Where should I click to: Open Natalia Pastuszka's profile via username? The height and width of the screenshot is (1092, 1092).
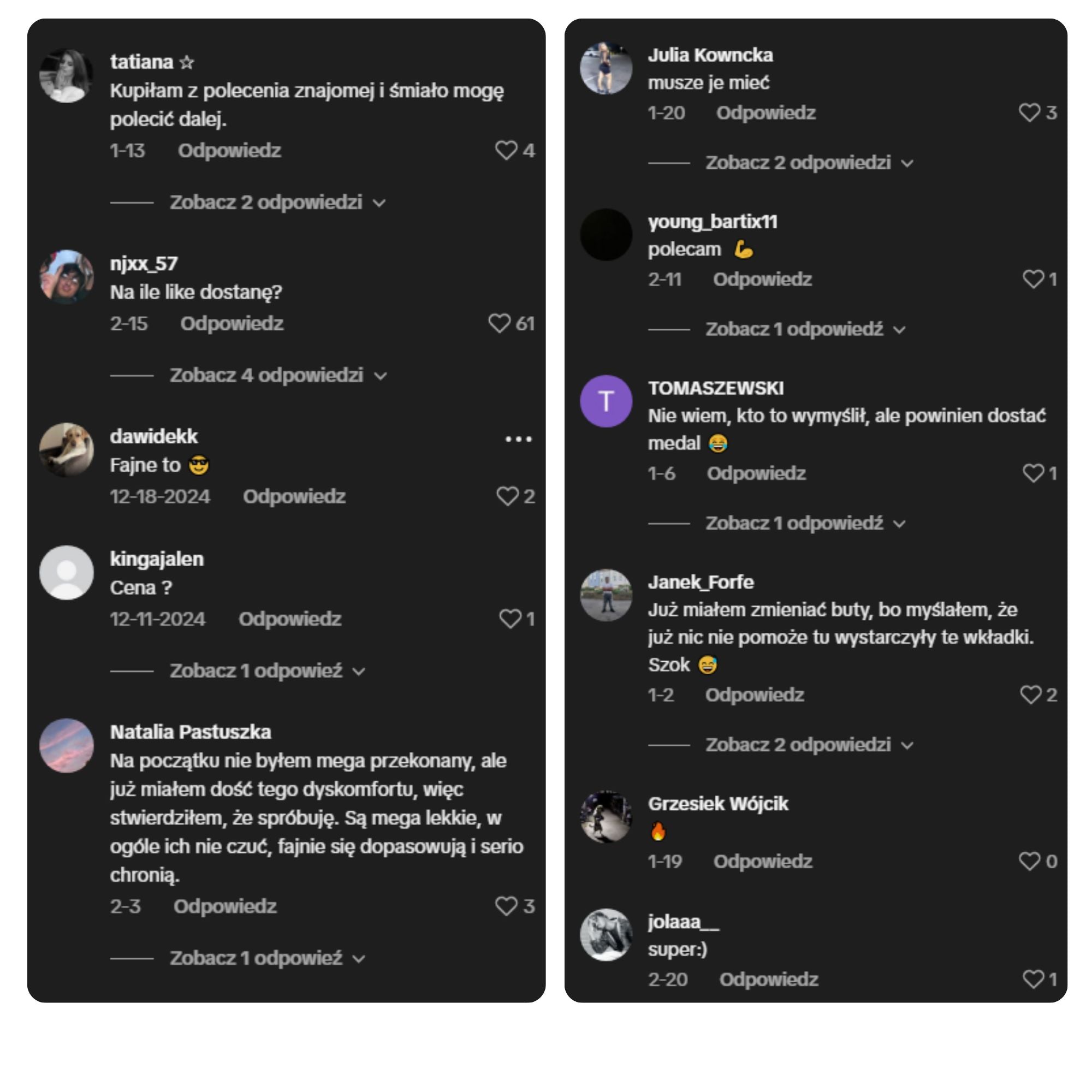click(x=191, y=732)
